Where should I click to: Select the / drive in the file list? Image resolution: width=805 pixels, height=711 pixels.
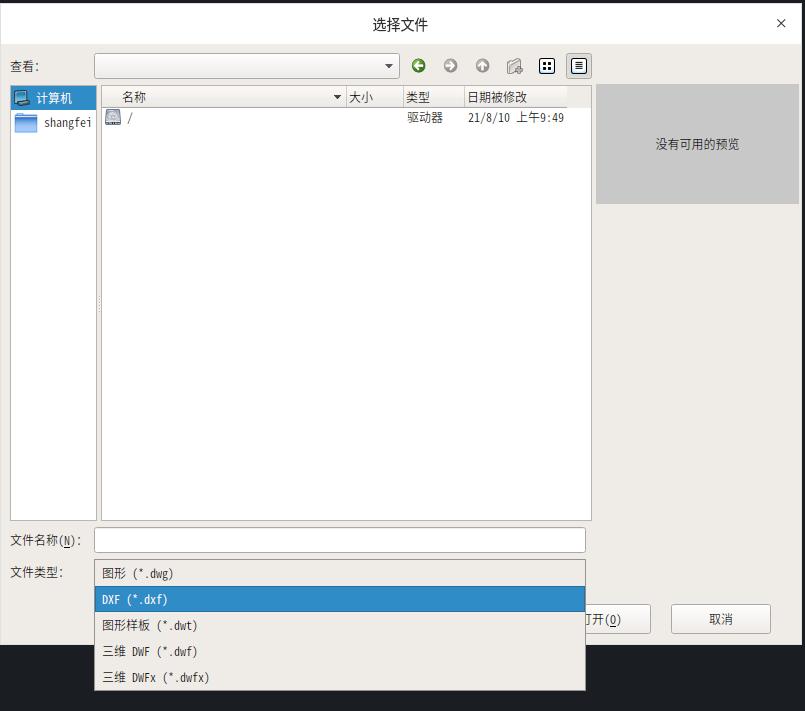pyautogui.click(x=131, y=117)
